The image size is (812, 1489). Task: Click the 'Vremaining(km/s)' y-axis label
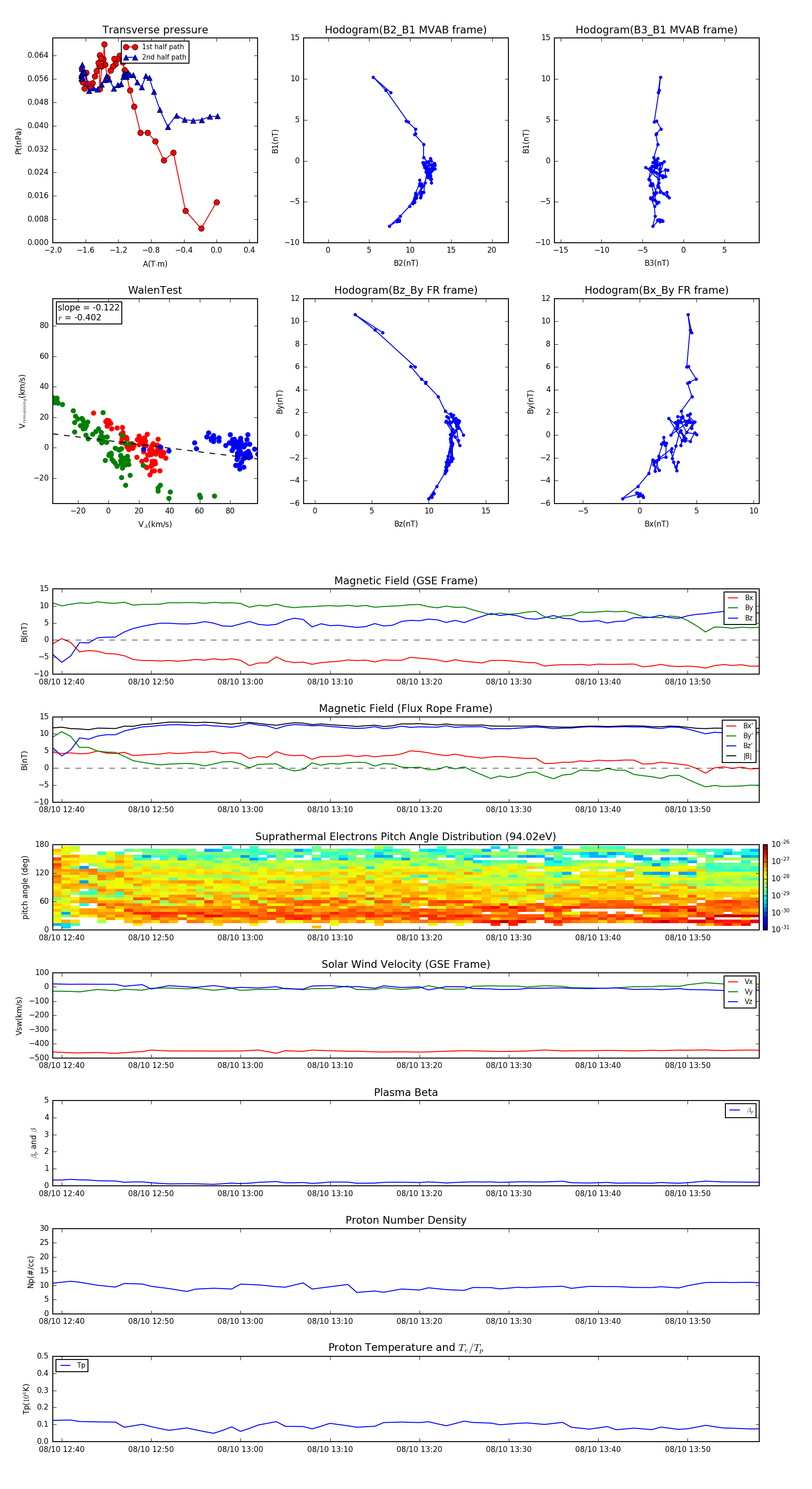point(22,401)
